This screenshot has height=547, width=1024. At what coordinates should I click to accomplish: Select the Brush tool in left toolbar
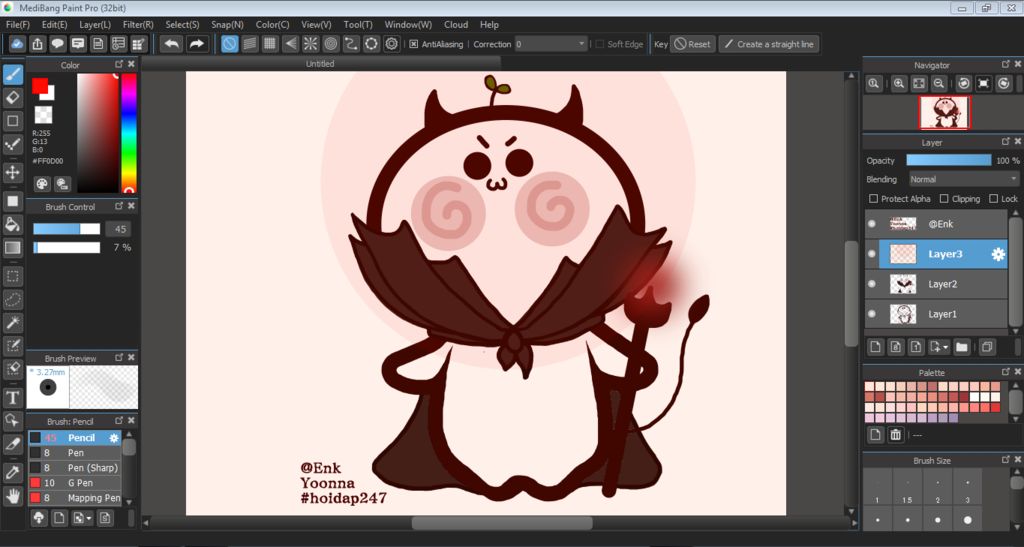(12, 74)
